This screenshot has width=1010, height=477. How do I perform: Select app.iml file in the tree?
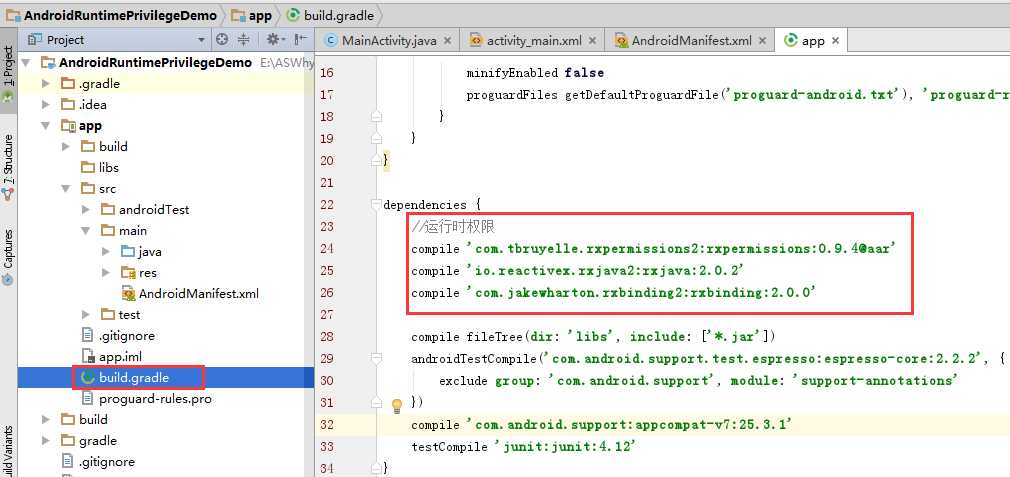(x=120, y=357)
